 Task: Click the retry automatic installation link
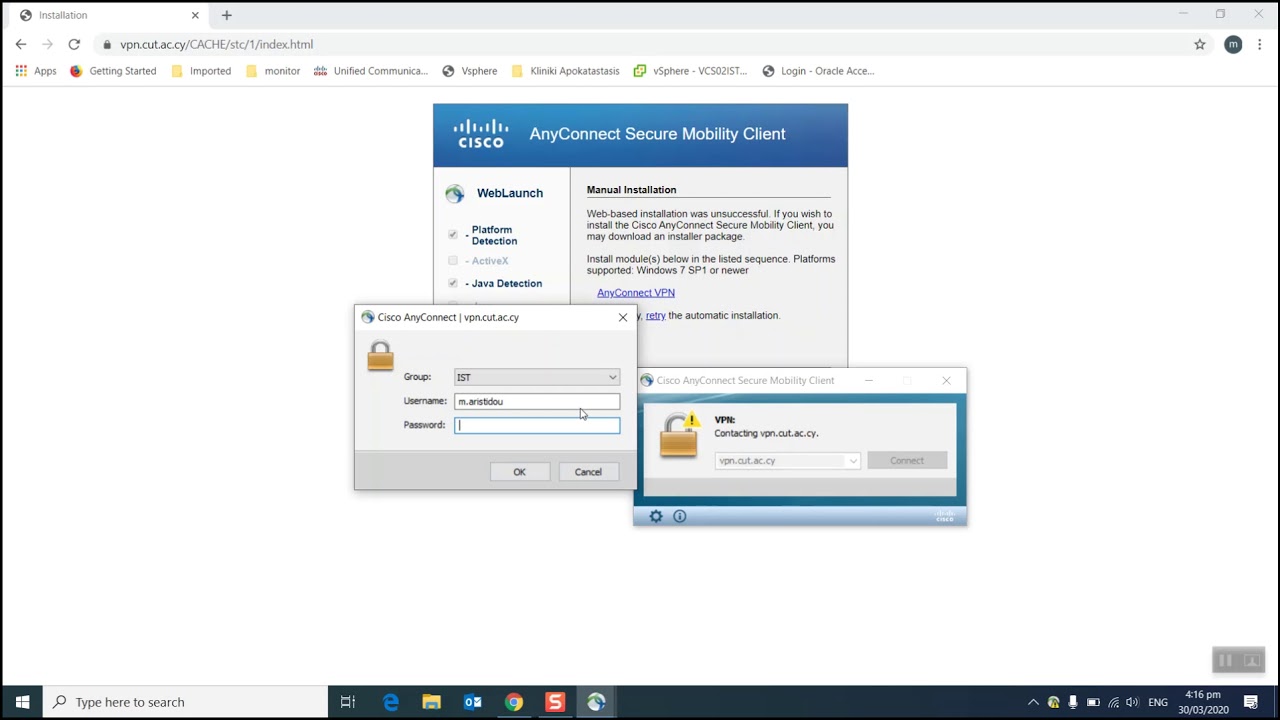656,315
